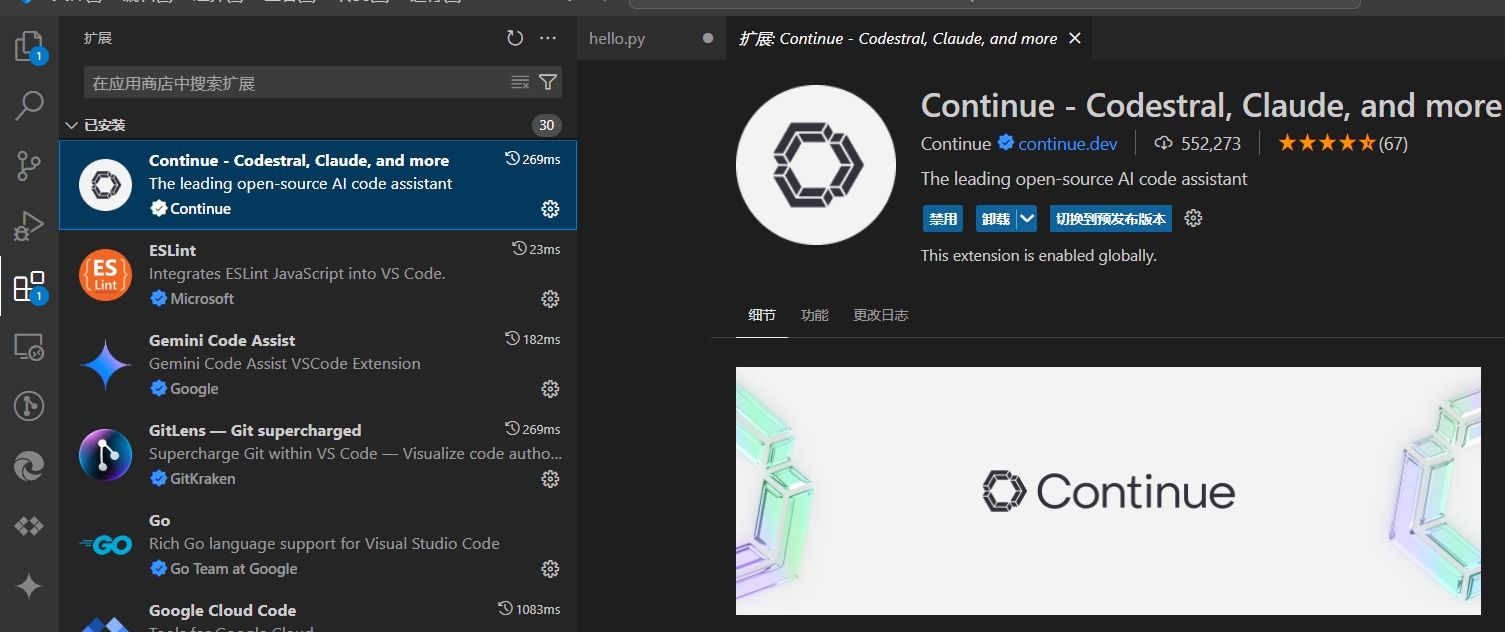This screenshot has height=632, width=1505.
Task: Select Go extension in the list
Action: (x=318, y=545)
